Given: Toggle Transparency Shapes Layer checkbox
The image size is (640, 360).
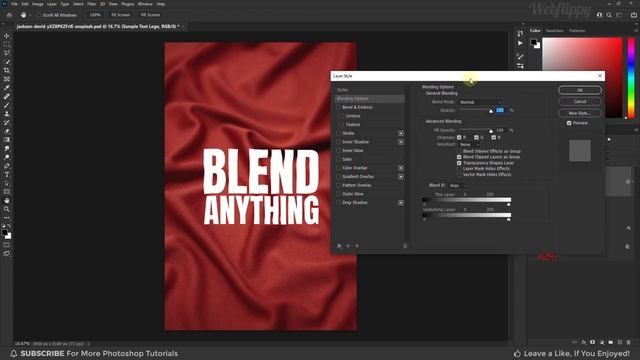Looking at the screenshot, I should 459,163.
